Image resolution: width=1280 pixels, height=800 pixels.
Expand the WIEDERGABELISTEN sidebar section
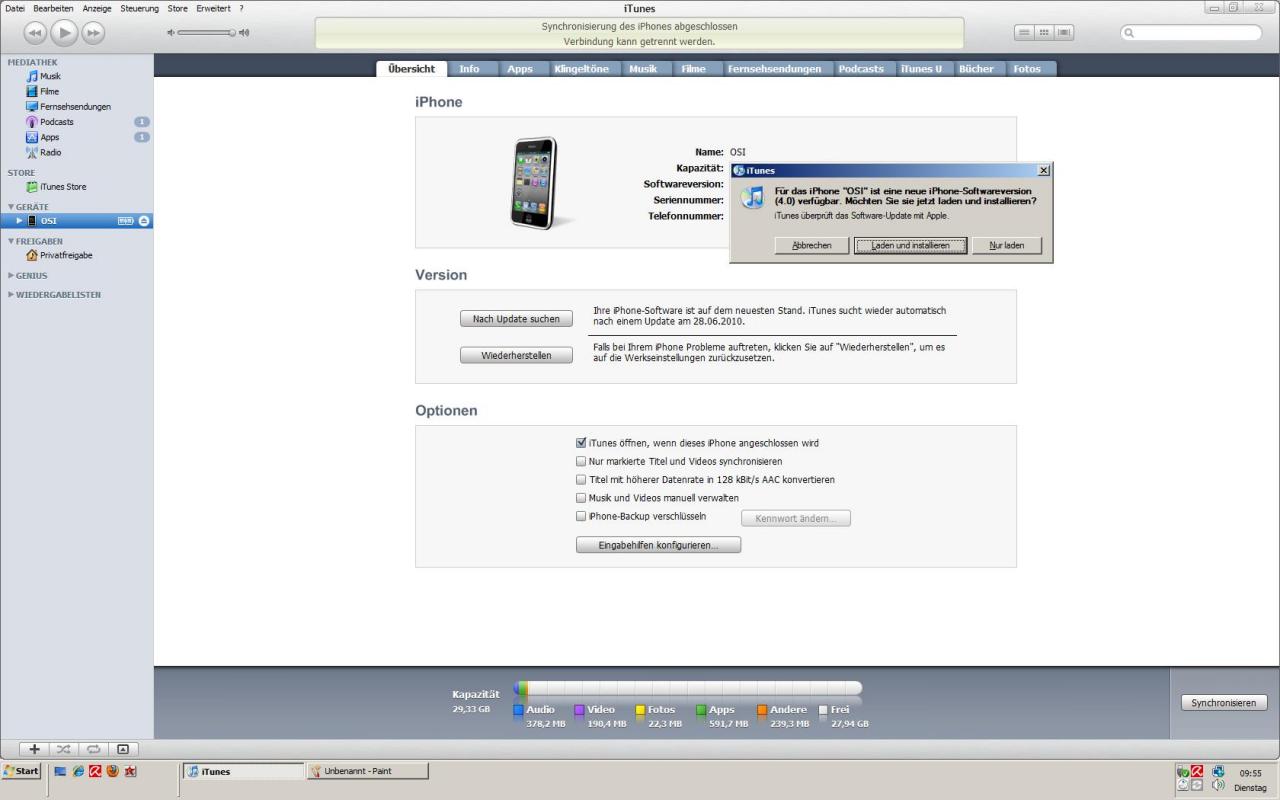pos(11,295)
